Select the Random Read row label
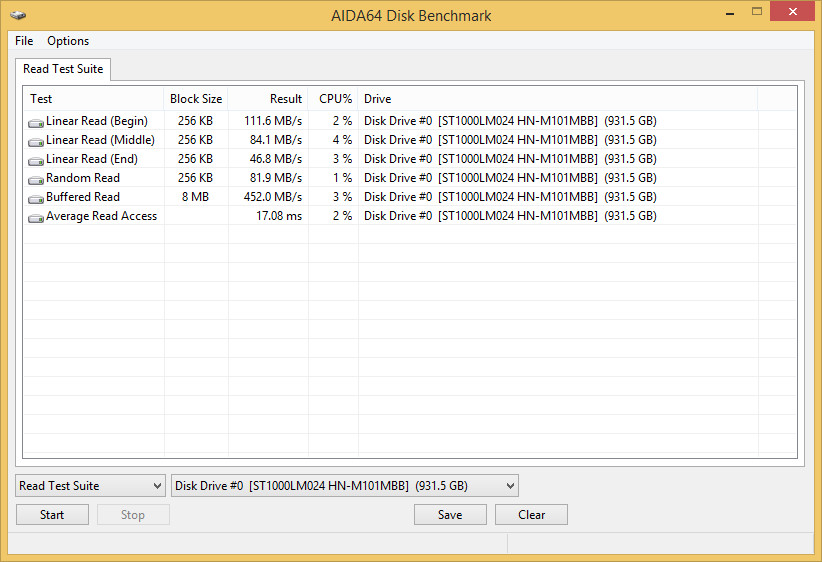822x562 pixels. tap(83, 178)
